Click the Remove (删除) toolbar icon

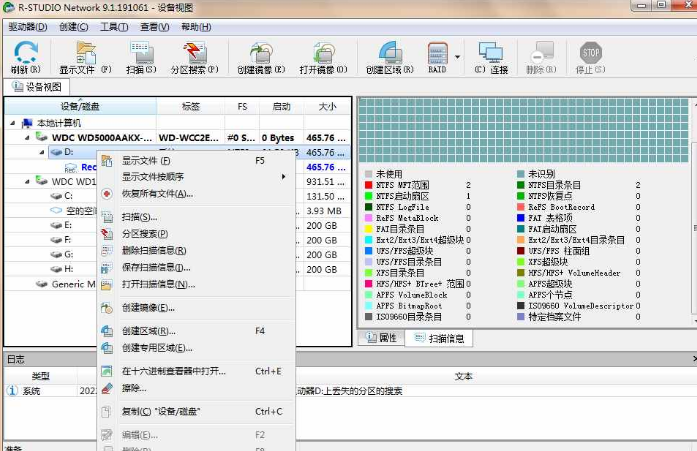pyautogui.click(x=541, y=57)
